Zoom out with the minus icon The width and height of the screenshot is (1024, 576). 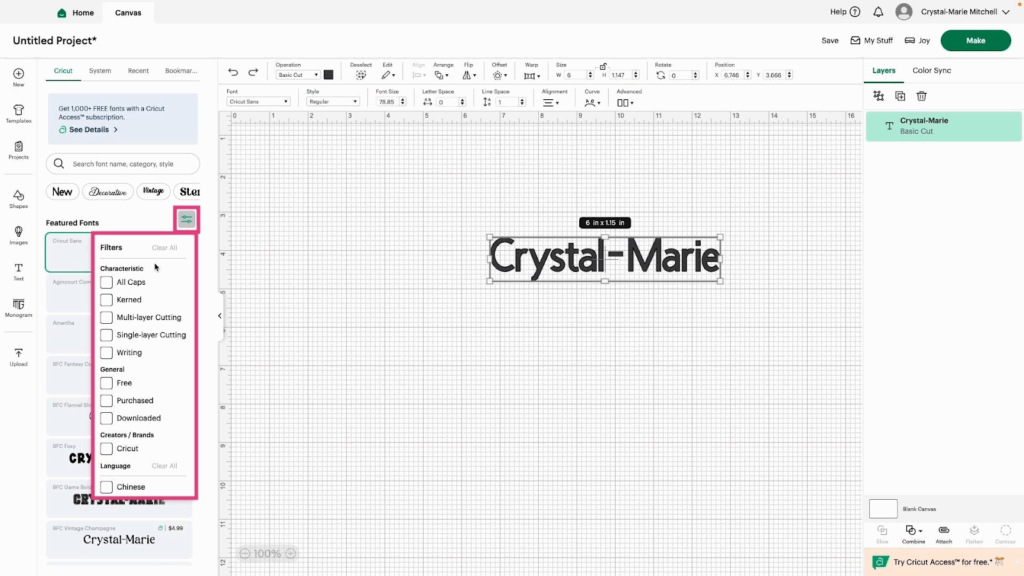click(x=245, y=553)
